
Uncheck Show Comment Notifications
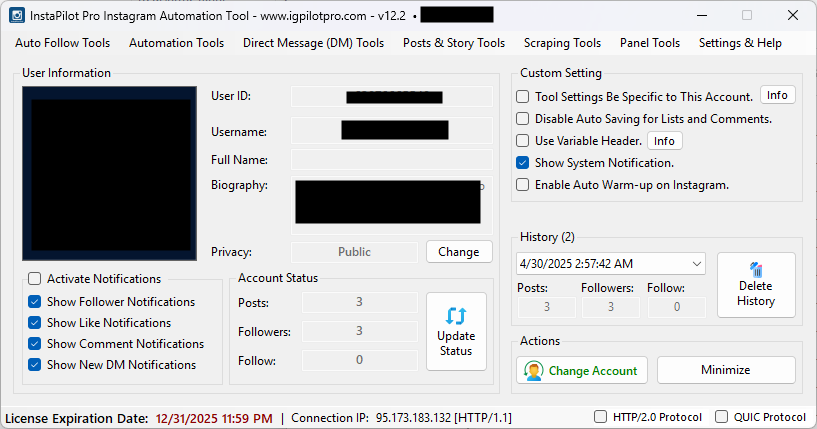[x=34, y=344]
